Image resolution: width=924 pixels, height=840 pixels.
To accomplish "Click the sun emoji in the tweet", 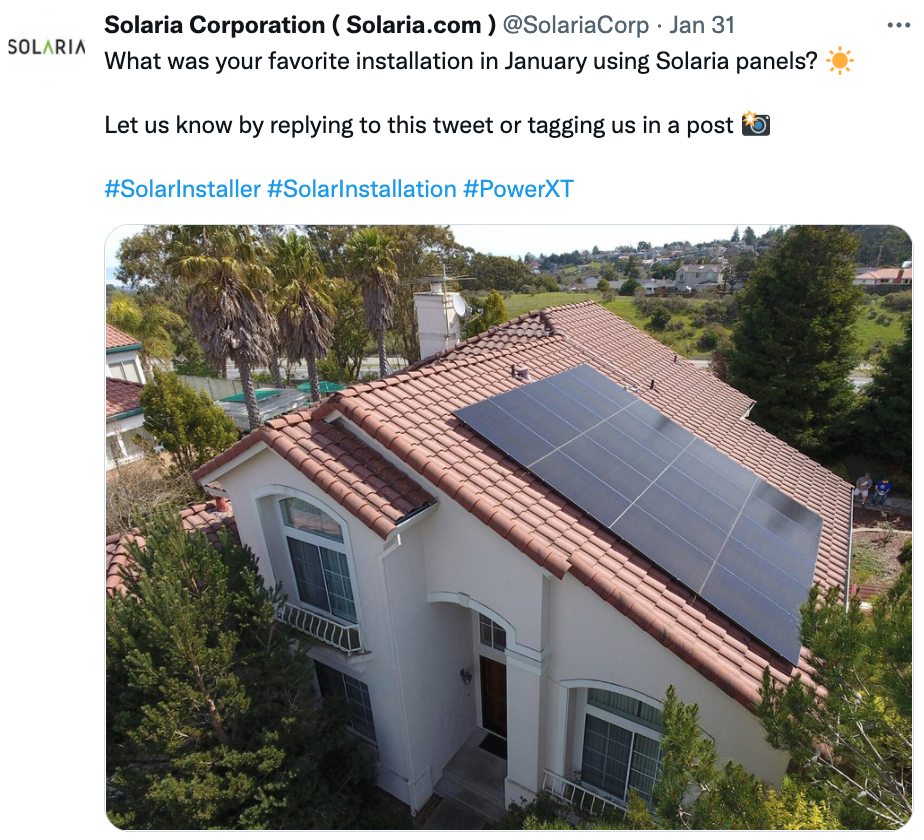I will pos(839,61).
